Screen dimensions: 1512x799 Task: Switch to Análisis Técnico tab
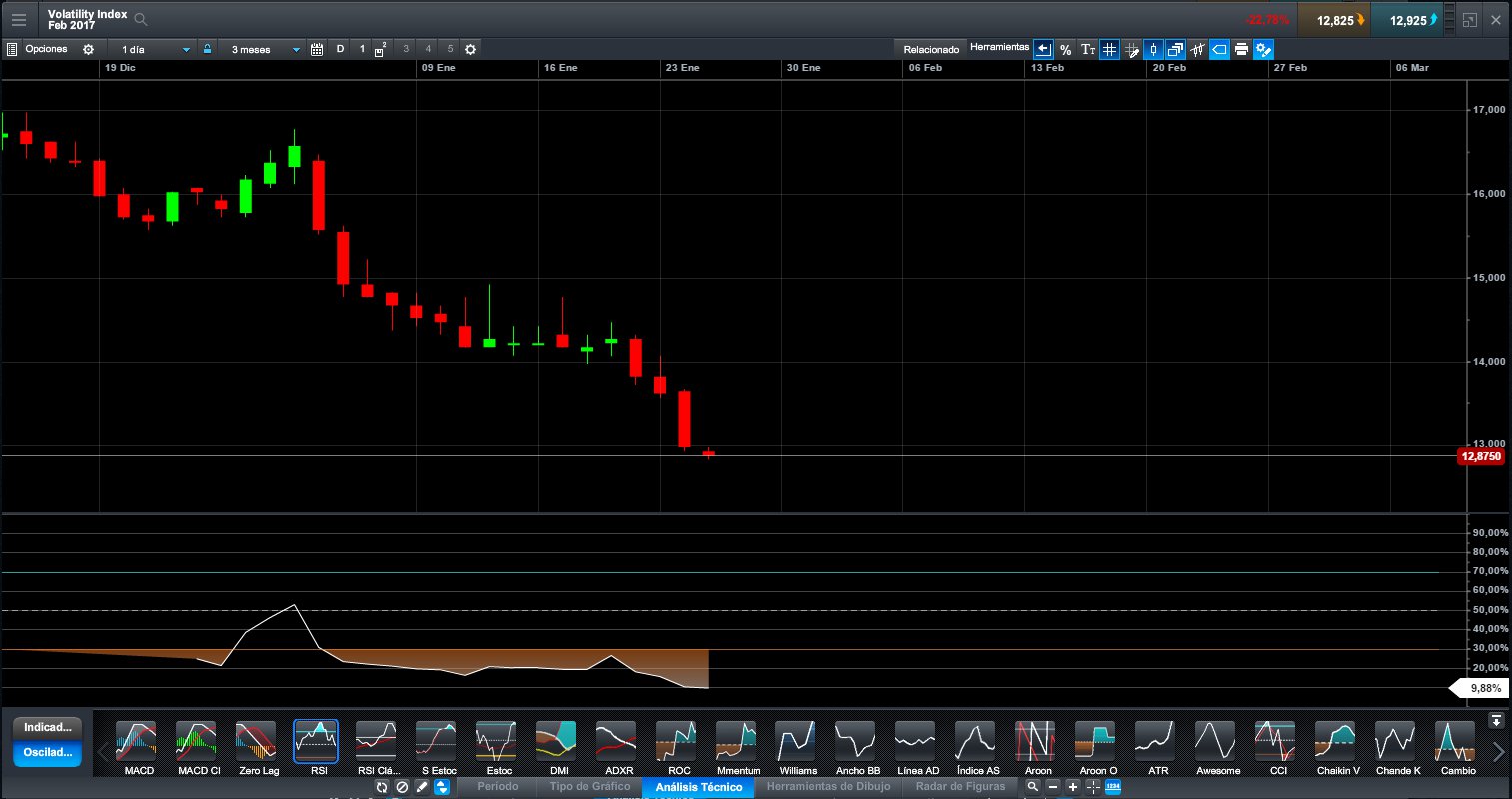point(699,787)
